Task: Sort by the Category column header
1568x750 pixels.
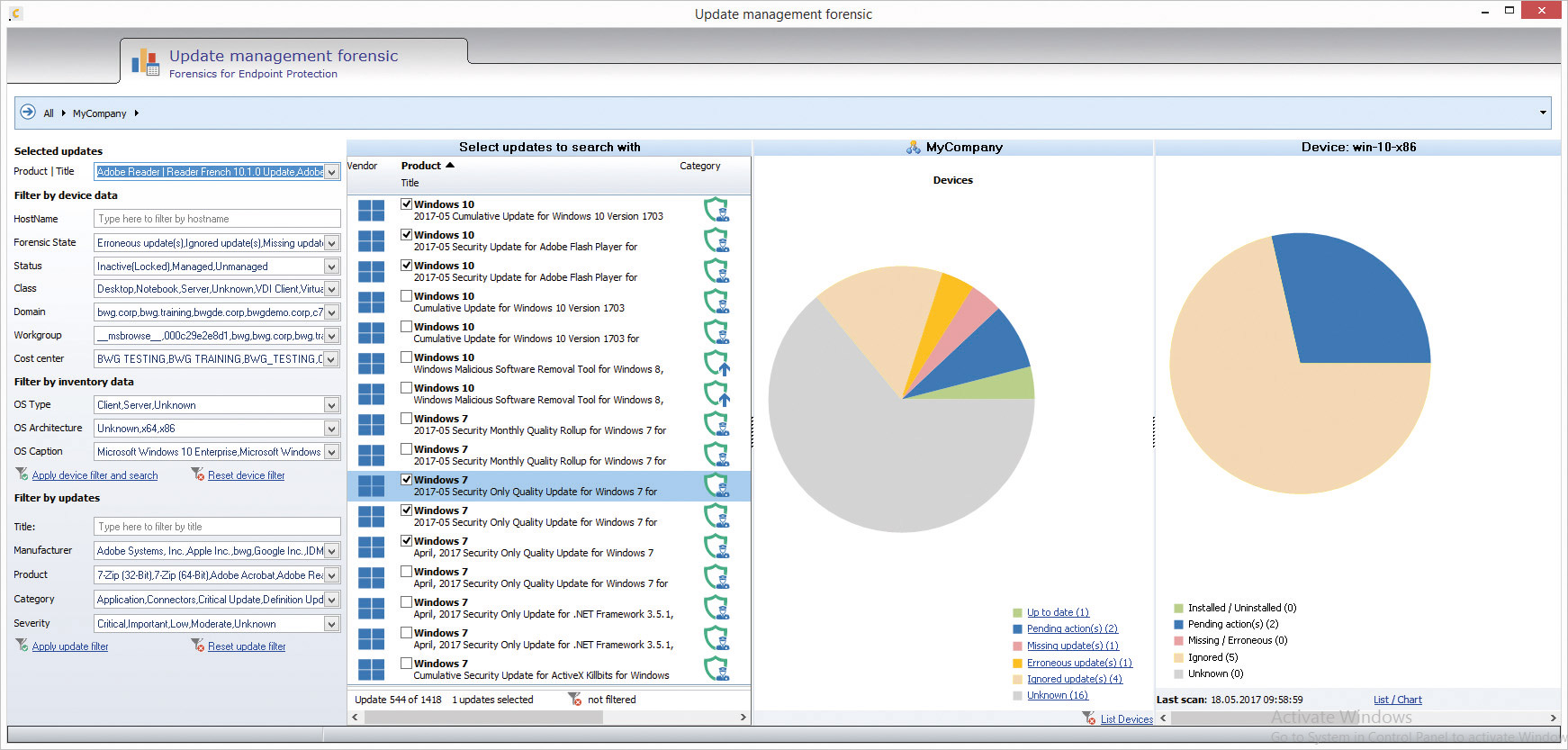Action: (700, 166)
